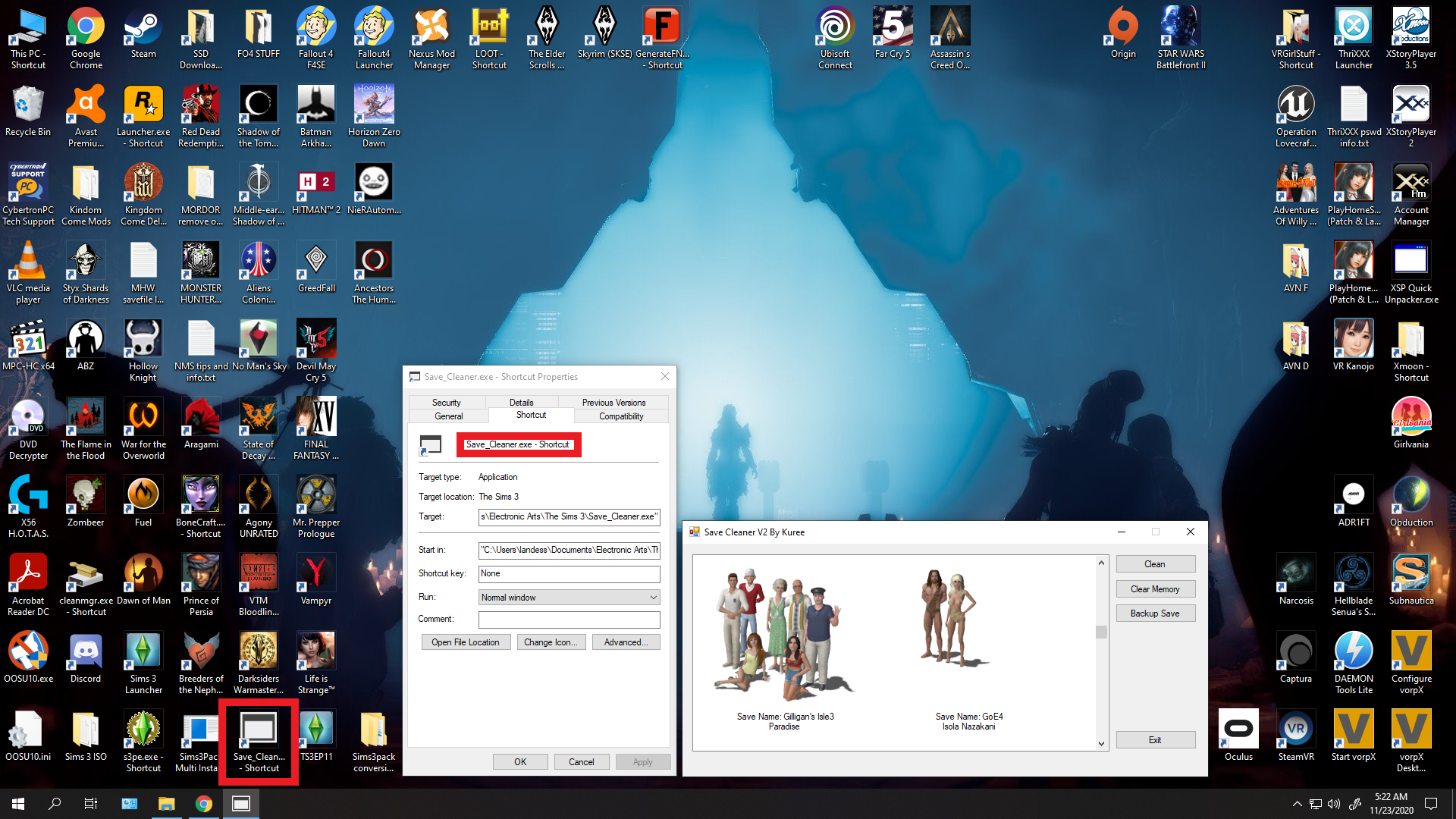Click Backup Save in Save Cleaner
Viewport: 1456px width, 819px height.
pos(1155,613)
